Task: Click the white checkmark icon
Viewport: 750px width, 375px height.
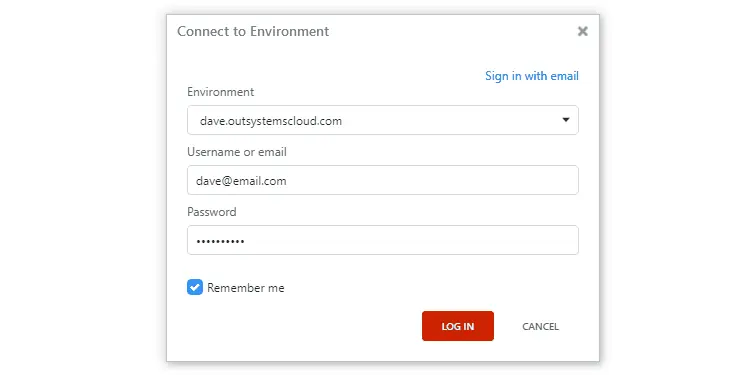Action: [x=195, y=287]
